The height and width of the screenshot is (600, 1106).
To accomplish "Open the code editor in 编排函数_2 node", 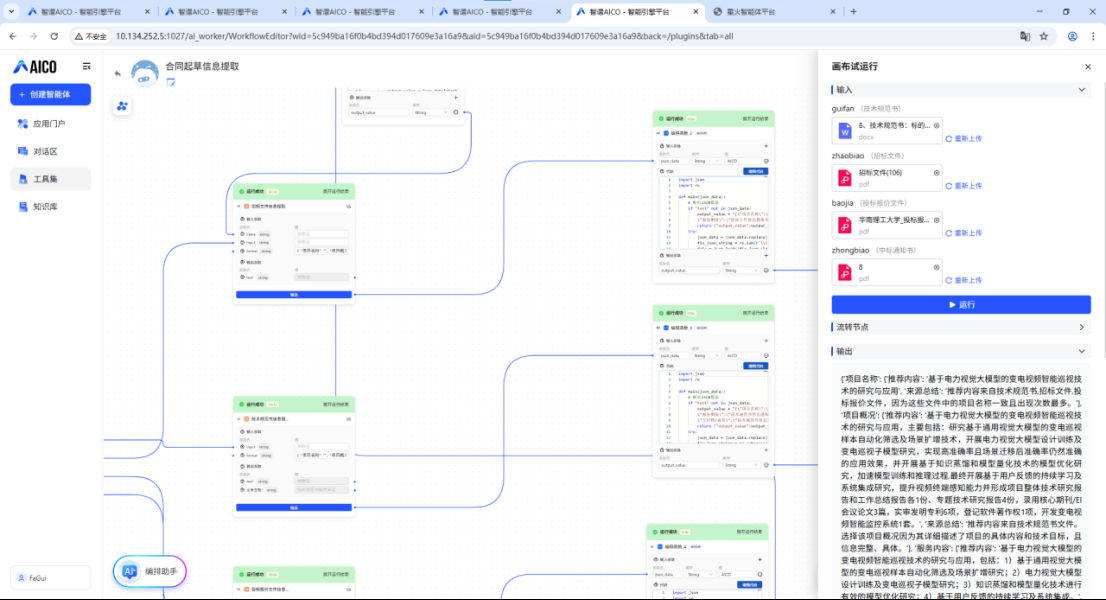I will click(755, 171).
